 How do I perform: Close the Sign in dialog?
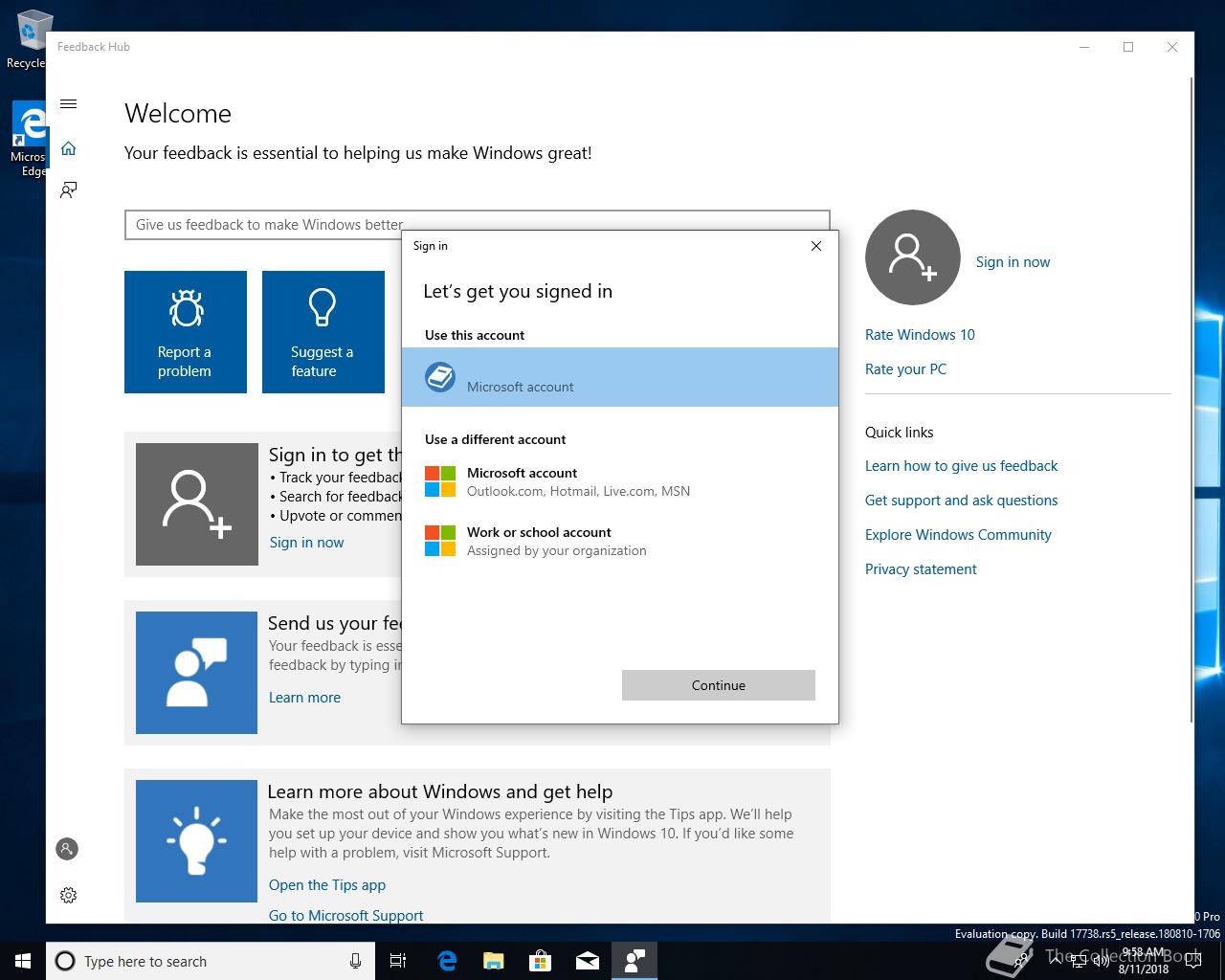816,246
